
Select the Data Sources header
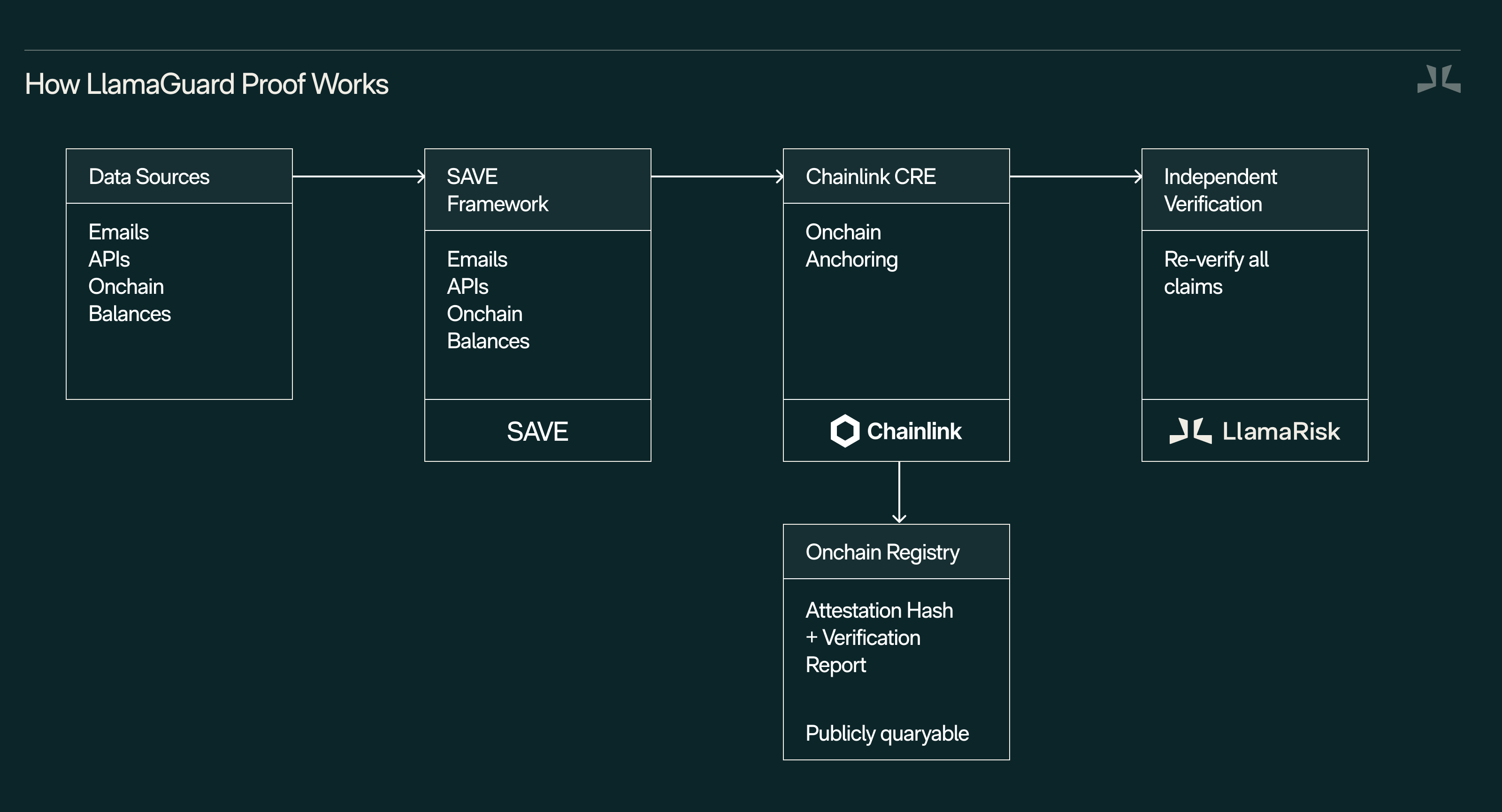pos(149,176)
